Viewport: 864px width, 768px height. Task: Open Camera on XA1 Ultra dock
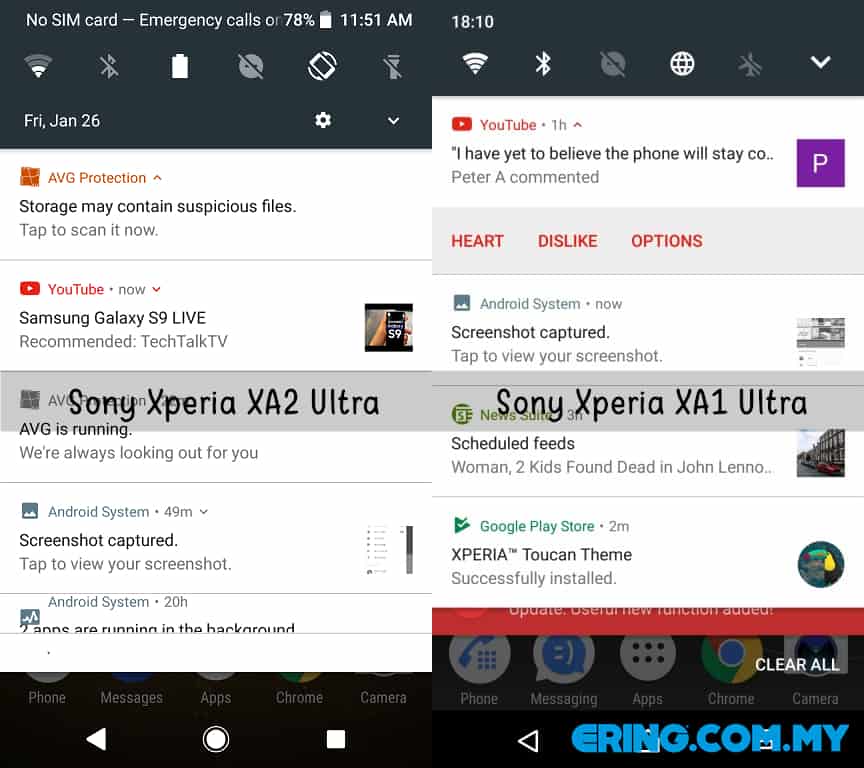[816, 669]
